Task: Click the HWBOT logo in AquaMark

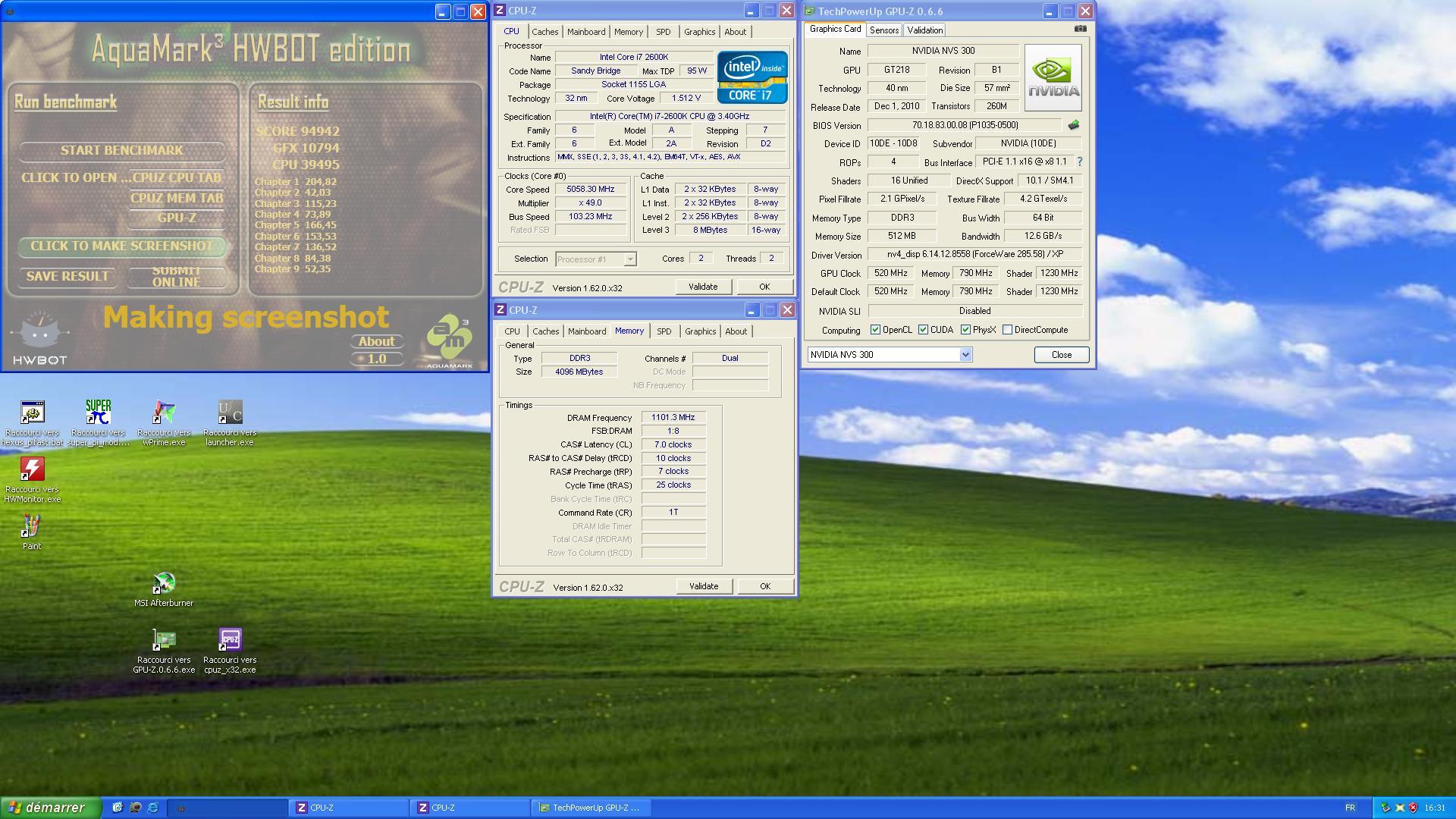Action: tap(40, 338)
